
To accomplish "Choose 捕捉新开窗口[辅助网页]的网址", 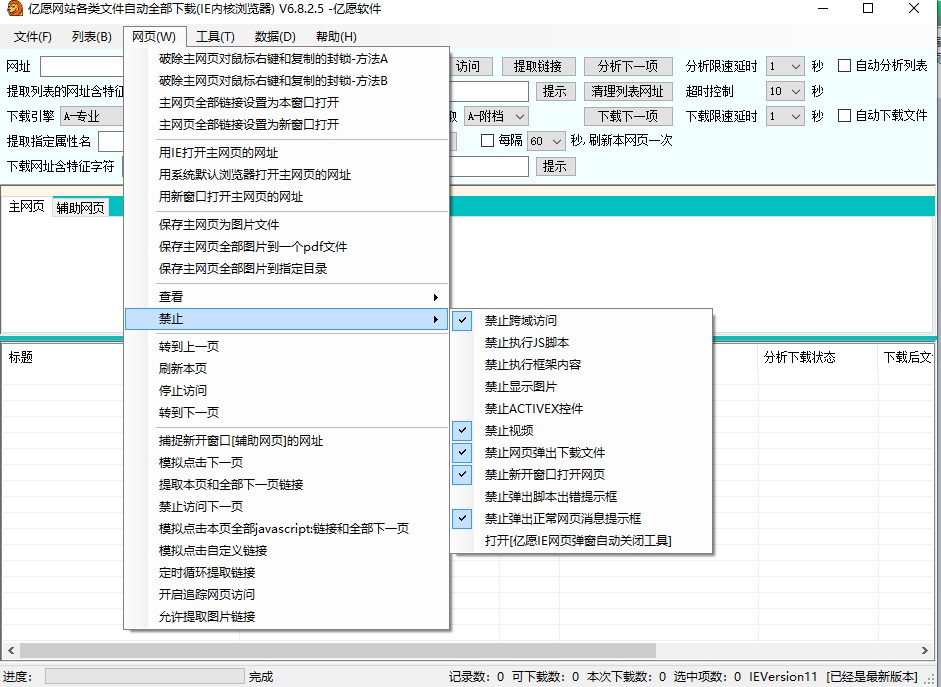I will point(287,440).
